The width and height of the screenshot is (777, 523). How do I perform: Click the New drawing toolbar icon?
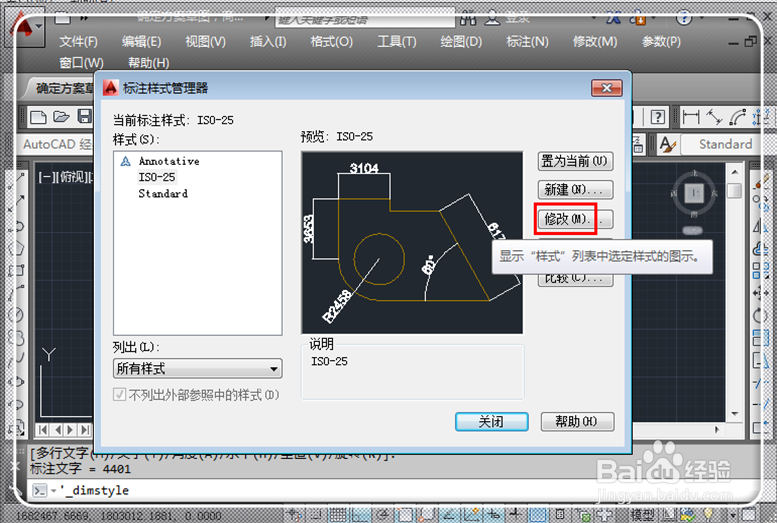click(38, 117)
